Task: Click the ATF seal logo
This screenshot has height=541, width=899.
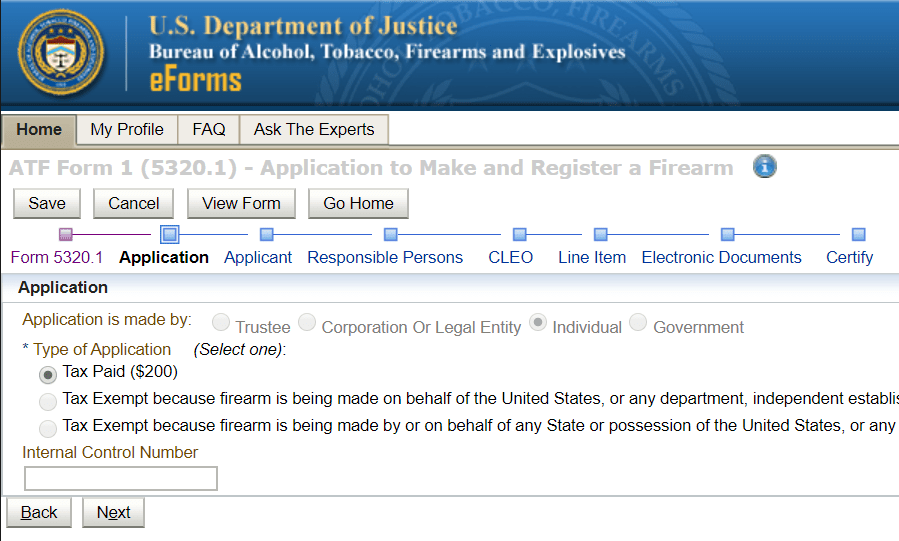Action: pyautogui.click(x=61, y=53)
